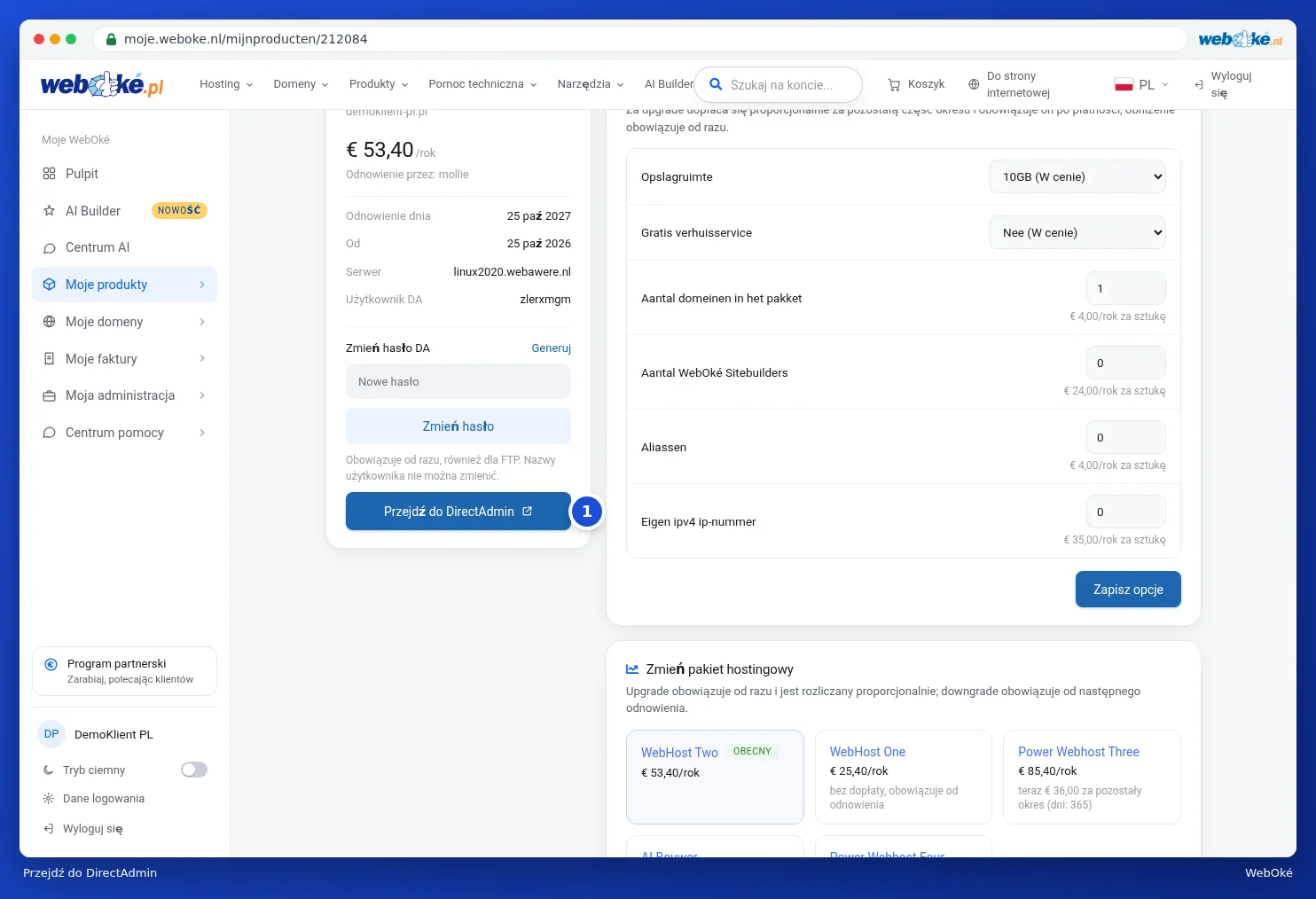Open the PL language selector
The image size is (1316, 899).
1142,84
